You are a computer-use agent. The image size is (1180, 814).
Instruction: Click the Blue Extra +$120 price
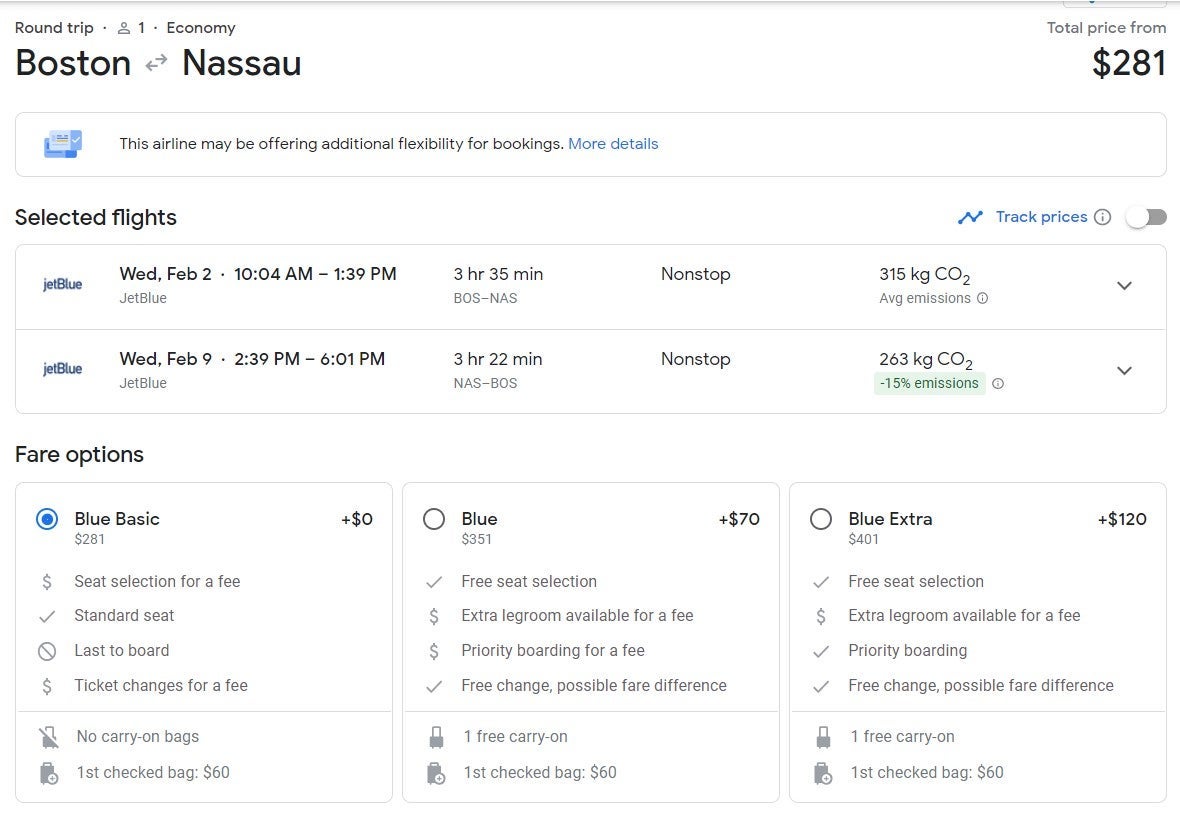(1121, 519)
